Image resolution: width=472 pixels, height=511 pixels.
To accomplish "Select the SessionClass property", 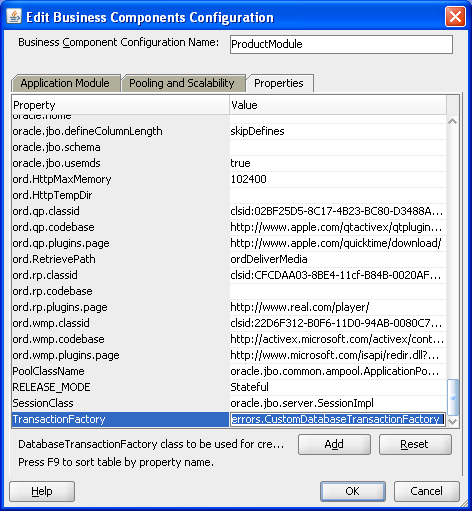I will [x=121, y=403].
